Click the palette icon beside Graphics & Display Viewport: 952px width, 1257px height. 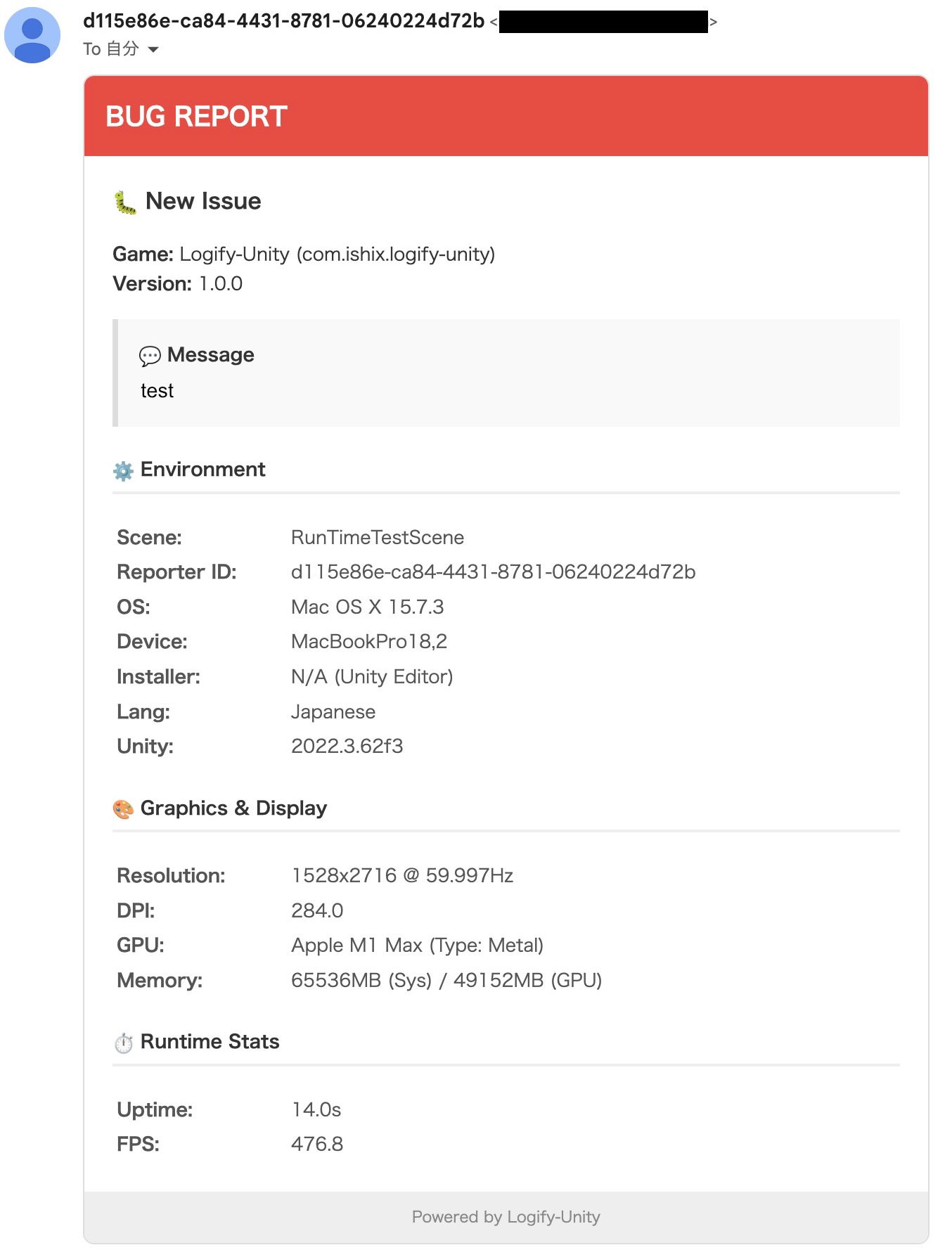pyautogui.click(x=123, y=810)
